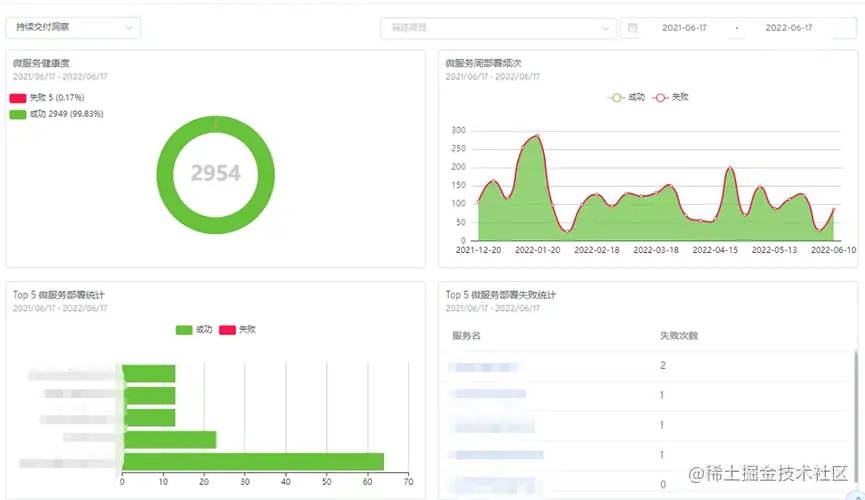Click the highest peak point on line chart
Screen dimensions: 865x500
[537, 135]
